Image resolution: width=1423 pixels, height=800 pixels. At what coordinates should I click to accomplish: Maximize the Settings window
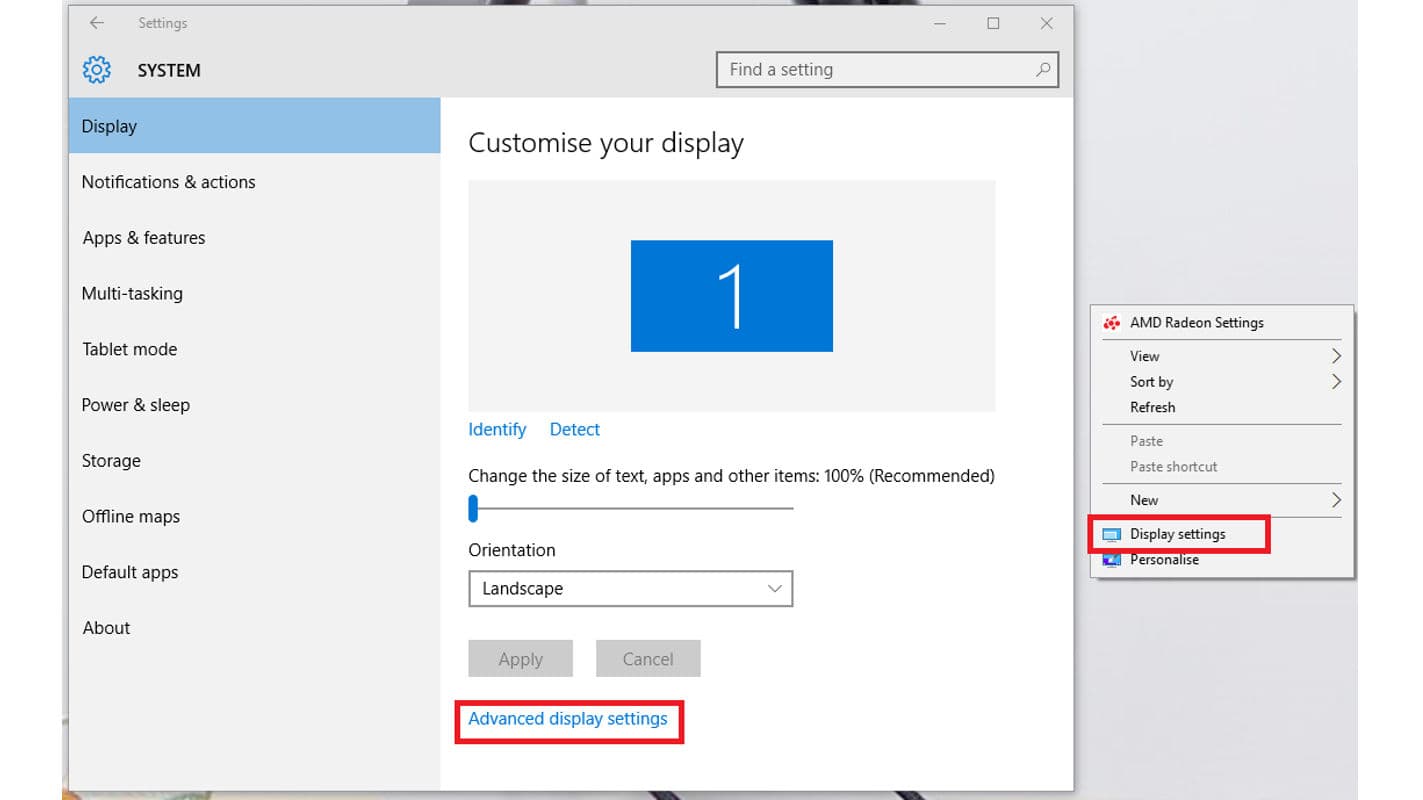click(993, 23)
